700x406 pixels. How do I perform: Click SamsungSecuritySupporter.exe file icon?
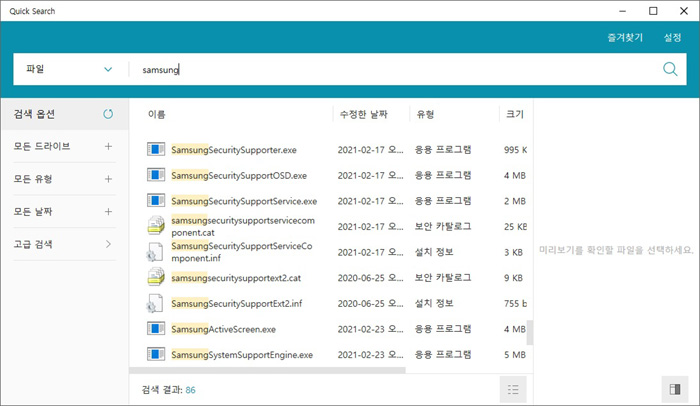tap(156, 149)
